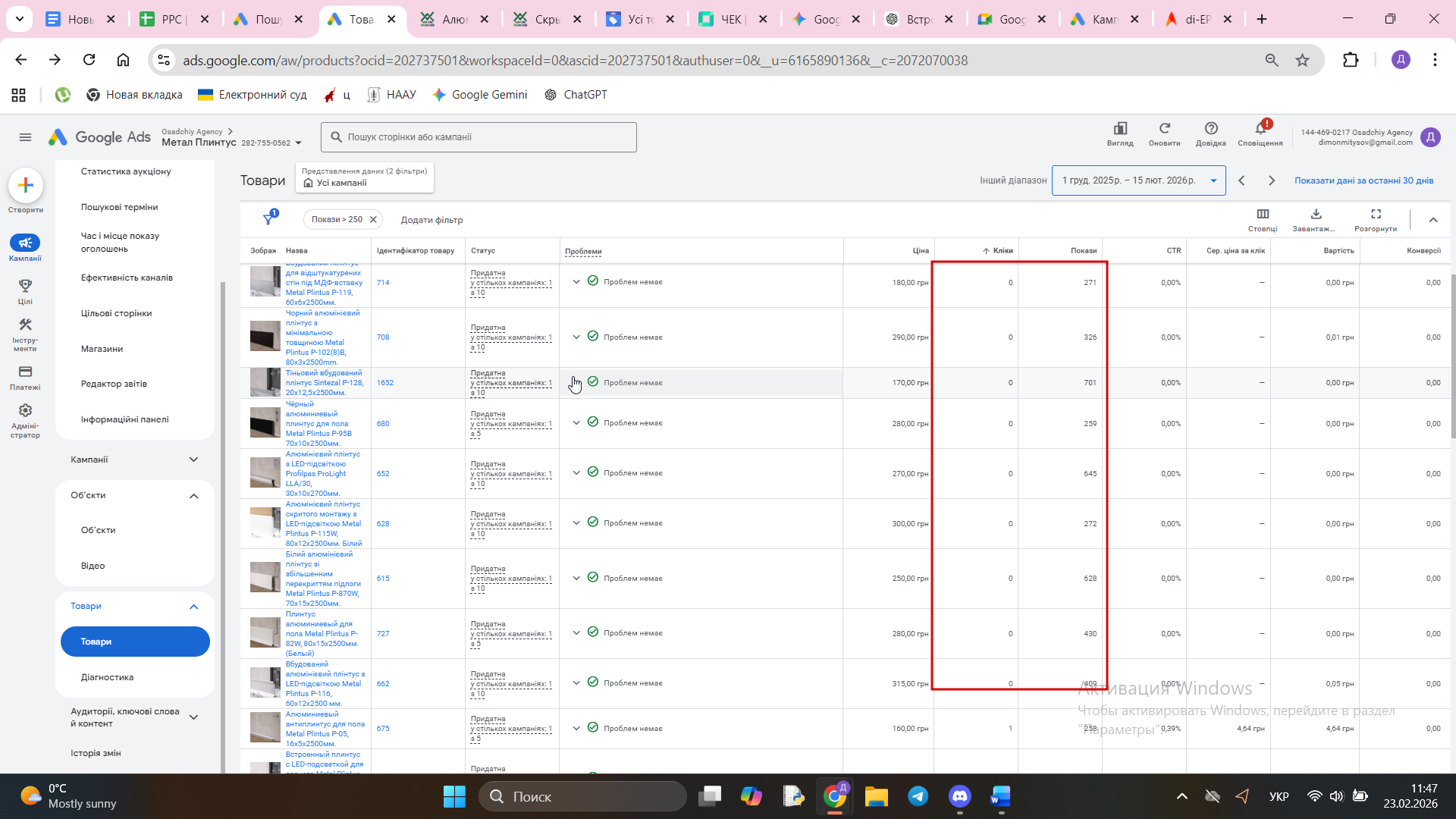Open Платежі billing icon
This screenshot has width=1456, height=819.
[x=25, y=372]
